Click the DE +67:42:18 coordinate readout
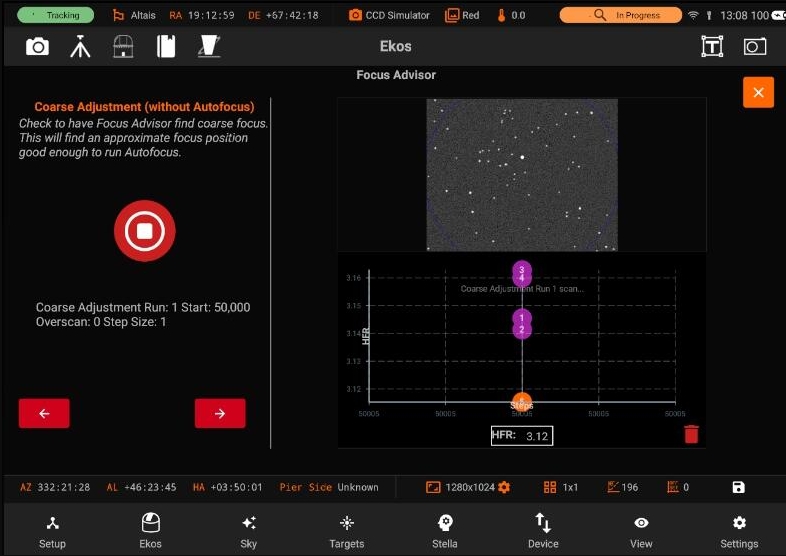Image resolution: width=786 pixels, height=556 pixels. click(x=283, y=15)
